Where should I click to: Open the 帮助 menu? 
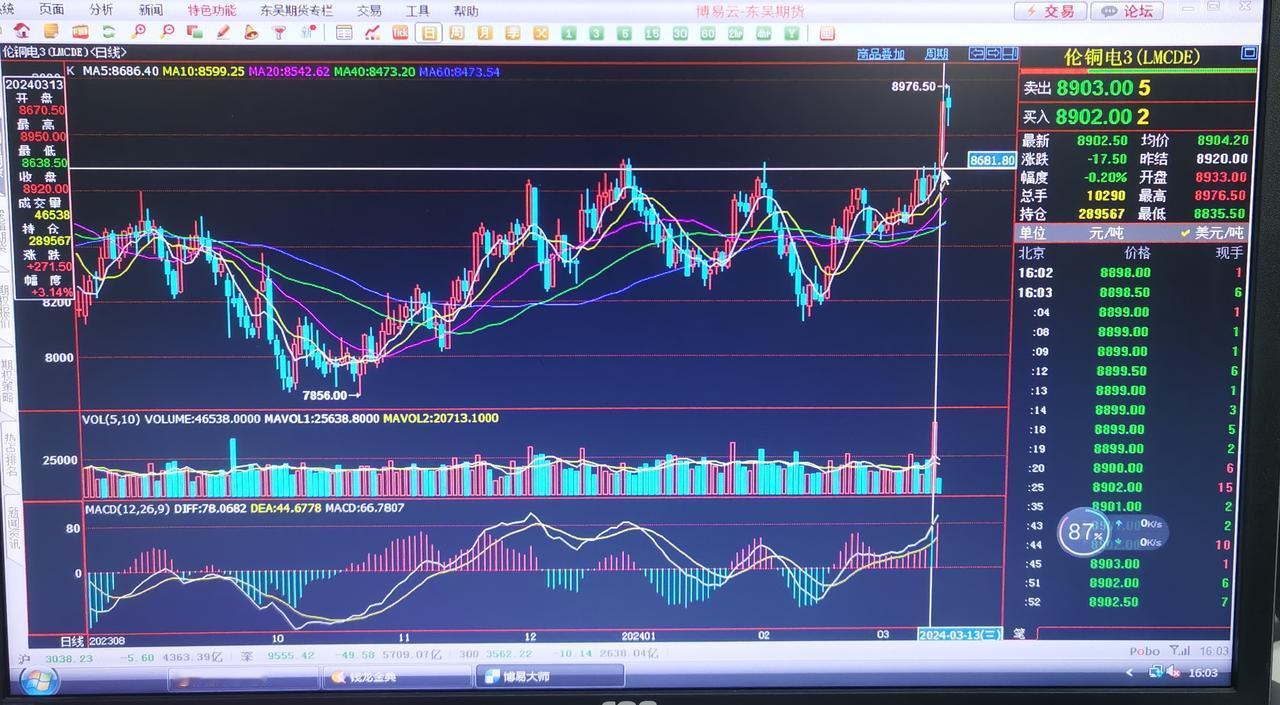[x=465, y=11]
